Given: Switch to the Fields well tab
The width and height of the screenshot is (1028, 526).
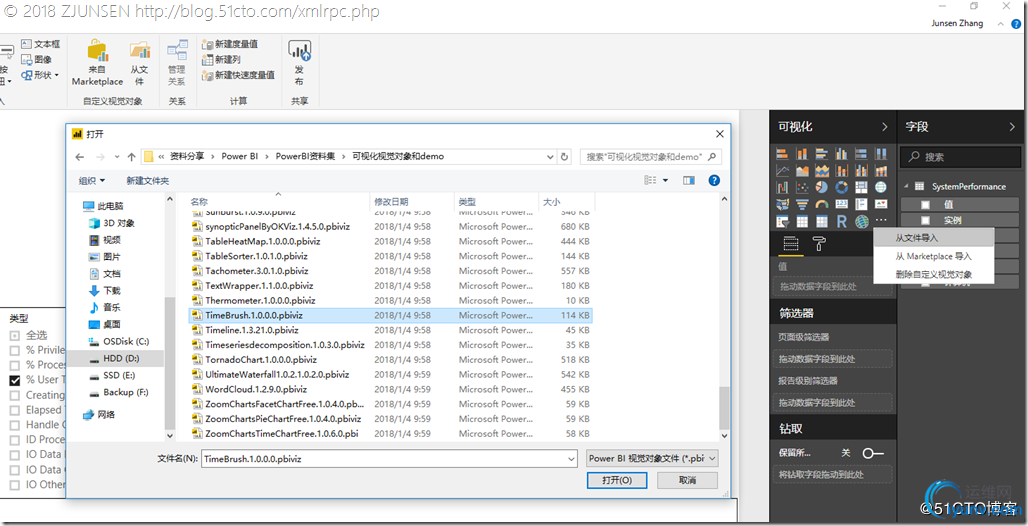Looking at the screenshot, I should 791,245.
